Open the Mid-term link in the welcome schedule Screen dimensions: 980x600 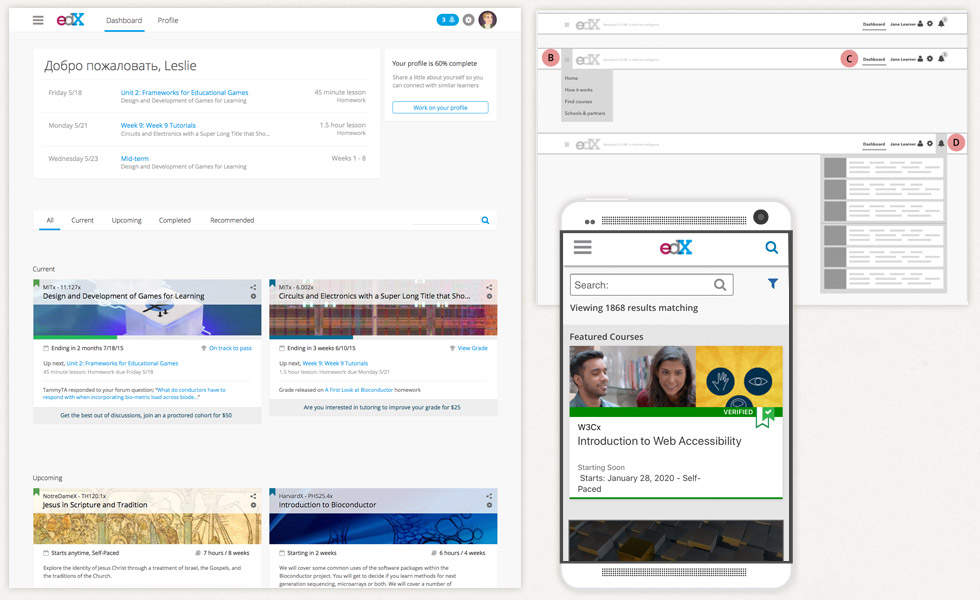134,159
